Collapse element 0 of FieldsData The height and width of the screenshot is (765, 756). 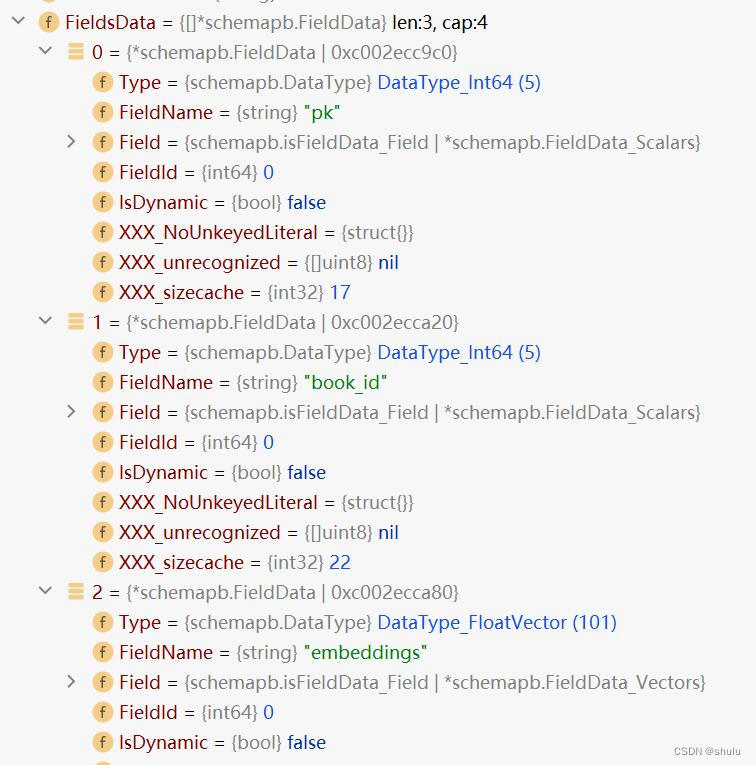45,51
